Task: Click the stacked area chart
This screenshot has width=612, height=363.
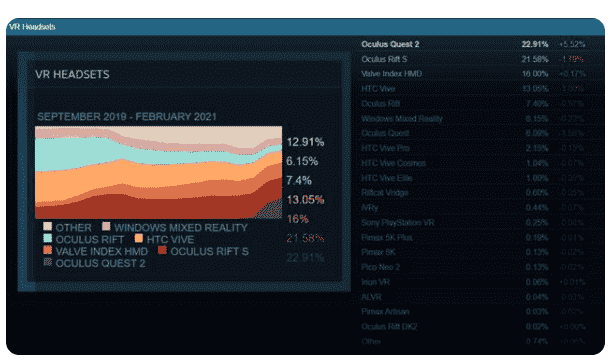Action: tap(158, 172)
